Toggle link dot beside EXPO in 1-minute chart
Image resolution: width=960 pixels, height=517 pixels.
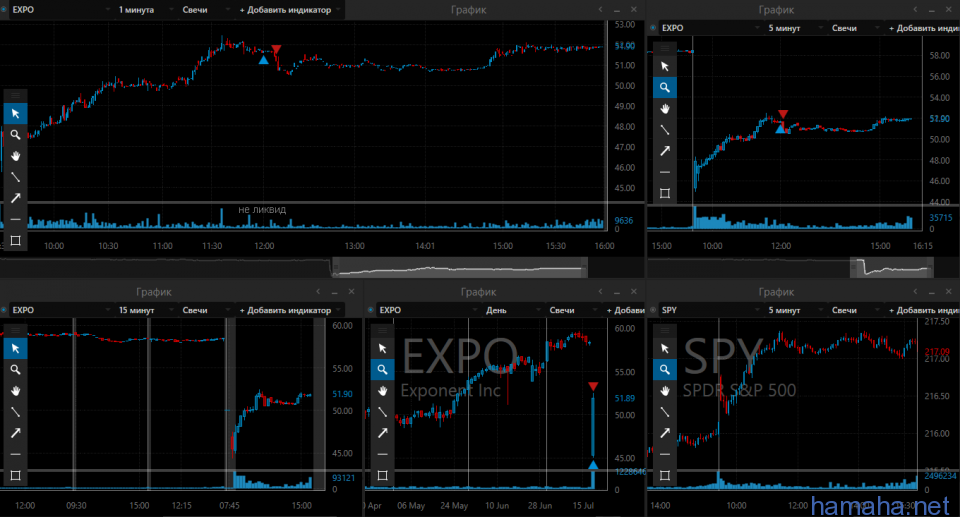click(x=4, y=10)
